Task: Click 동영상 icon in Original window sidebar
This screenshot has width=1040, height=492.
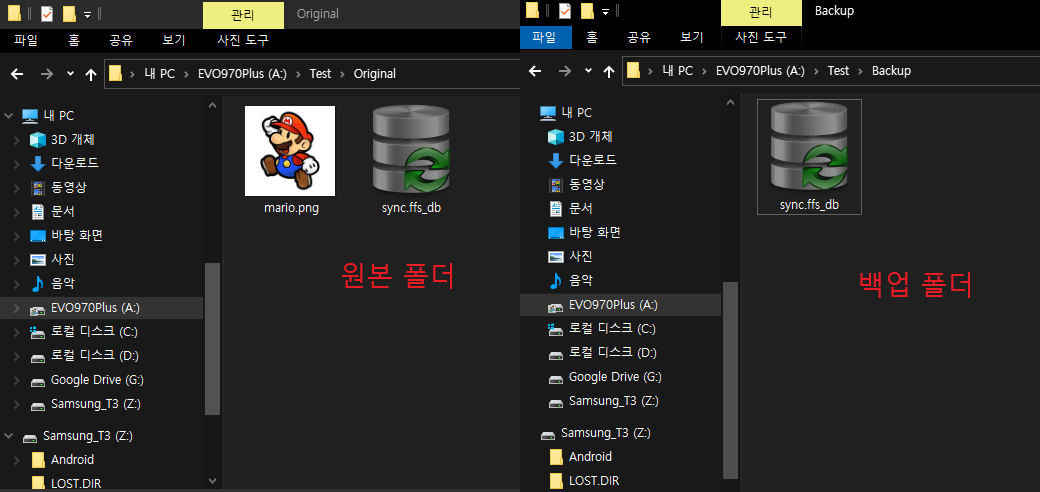Action: coord(38,188)
